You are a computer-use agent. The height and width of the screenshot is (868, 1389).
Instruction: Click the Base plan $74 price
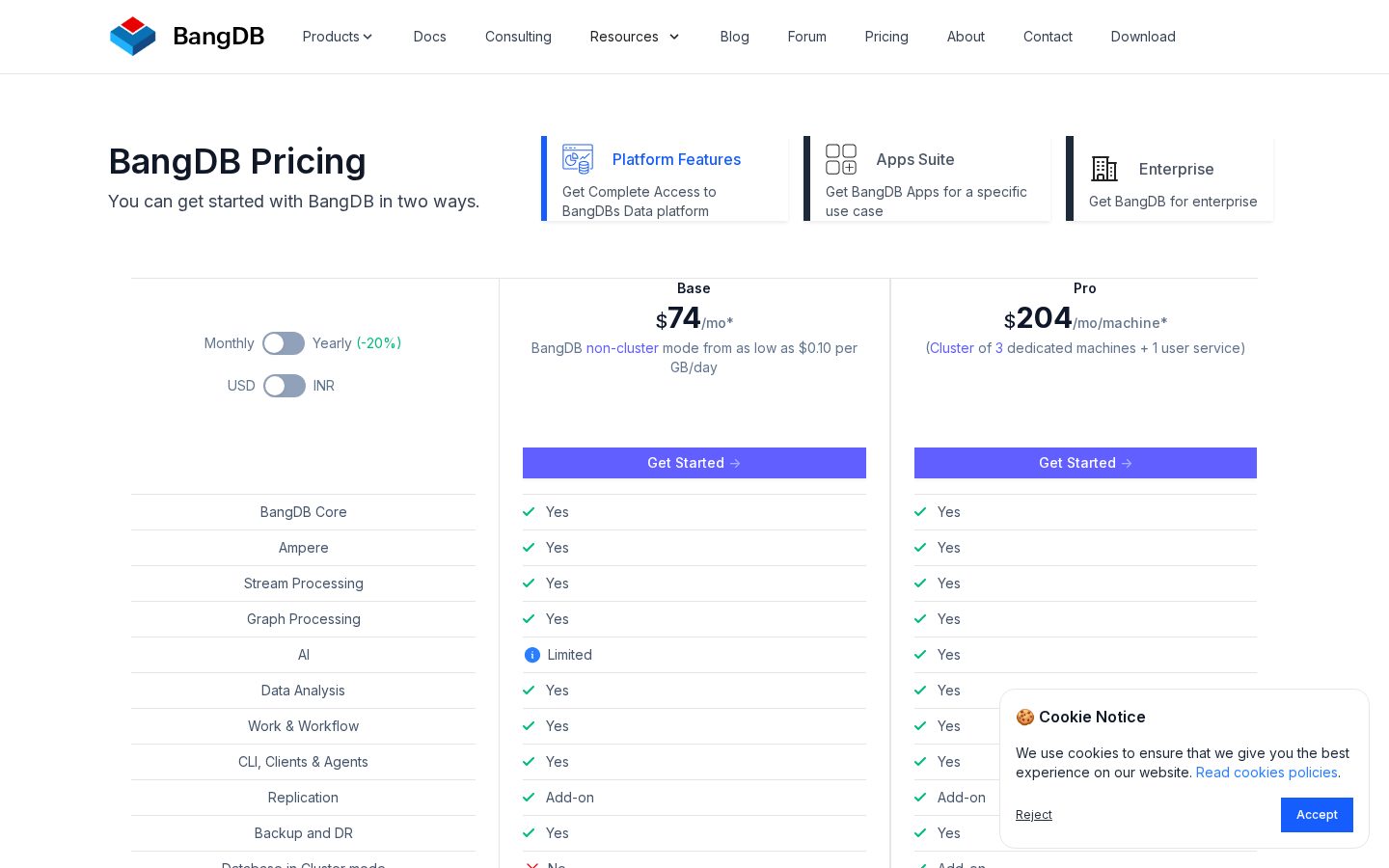[x=694, y=318]
